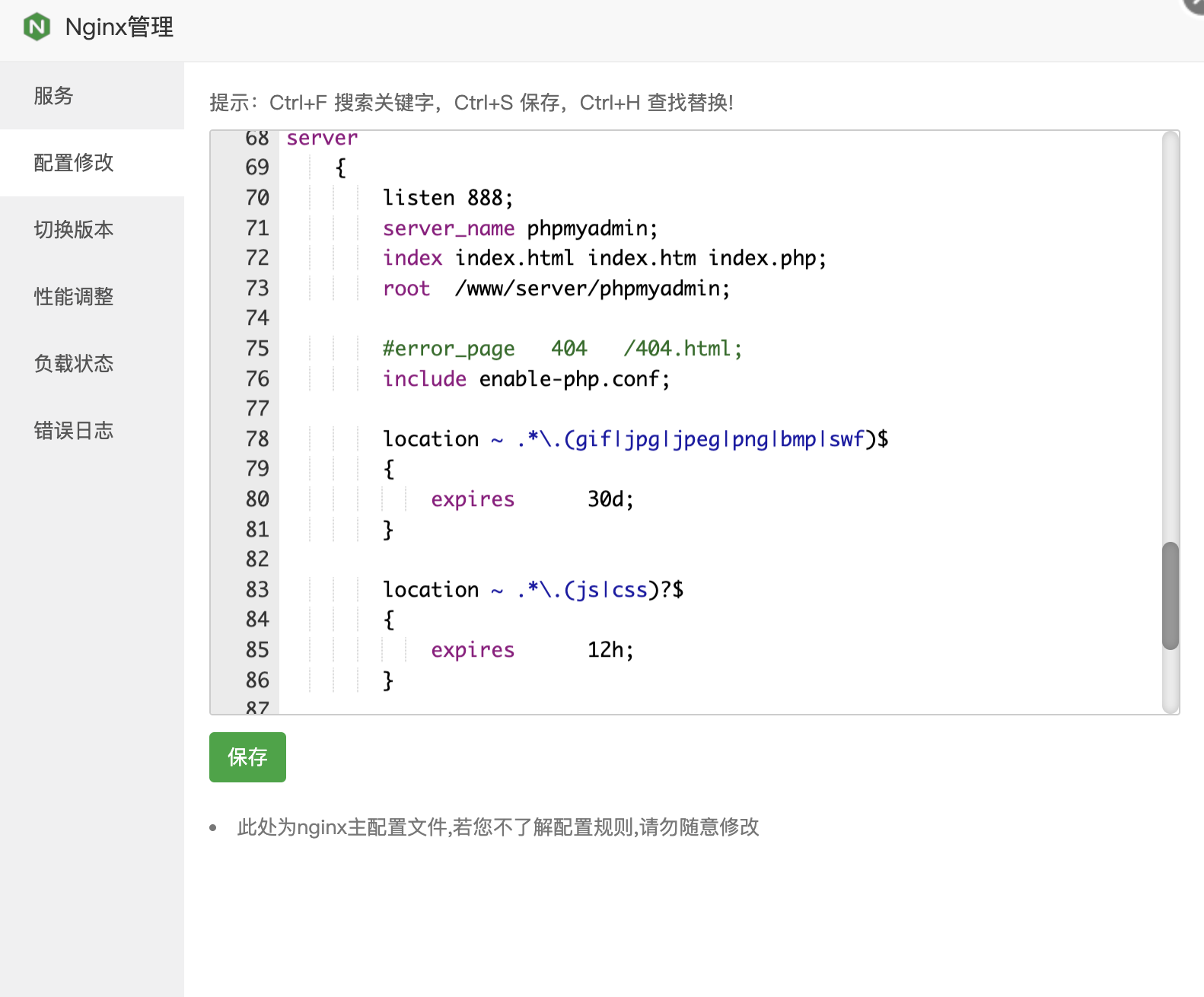Open the 性能调整 tab
The width and height of the screenshot is (1204, 997).
pyautogui.click(x=91, y=297)
